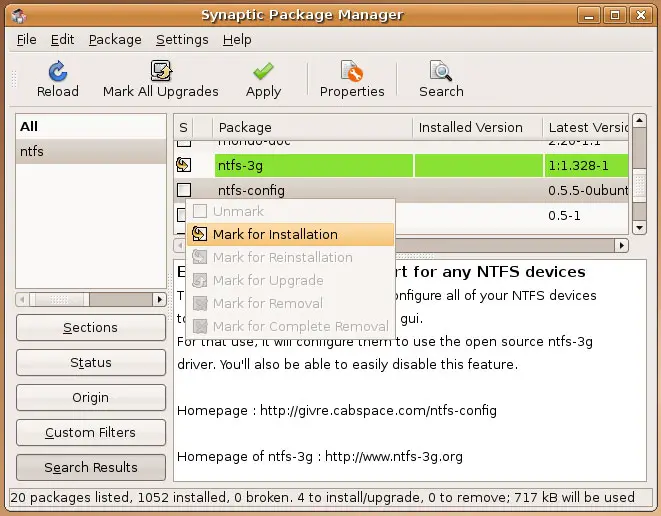Choose Mark for Installation in the context menu
661x516 pixels.
point(290,234)
